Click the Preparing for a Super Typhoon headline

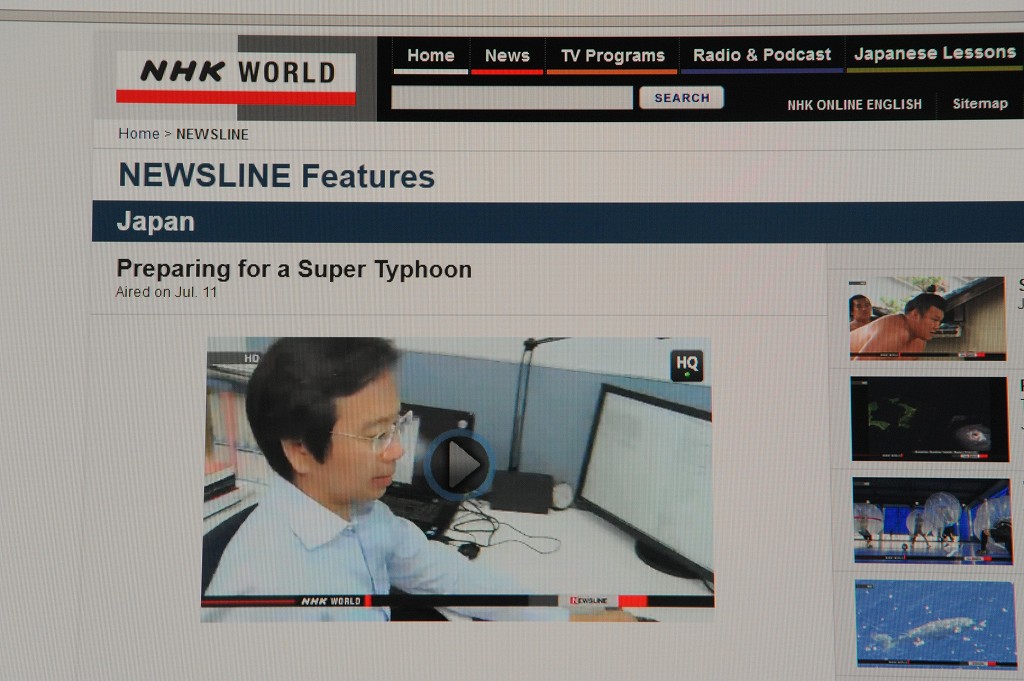[294, 269]
